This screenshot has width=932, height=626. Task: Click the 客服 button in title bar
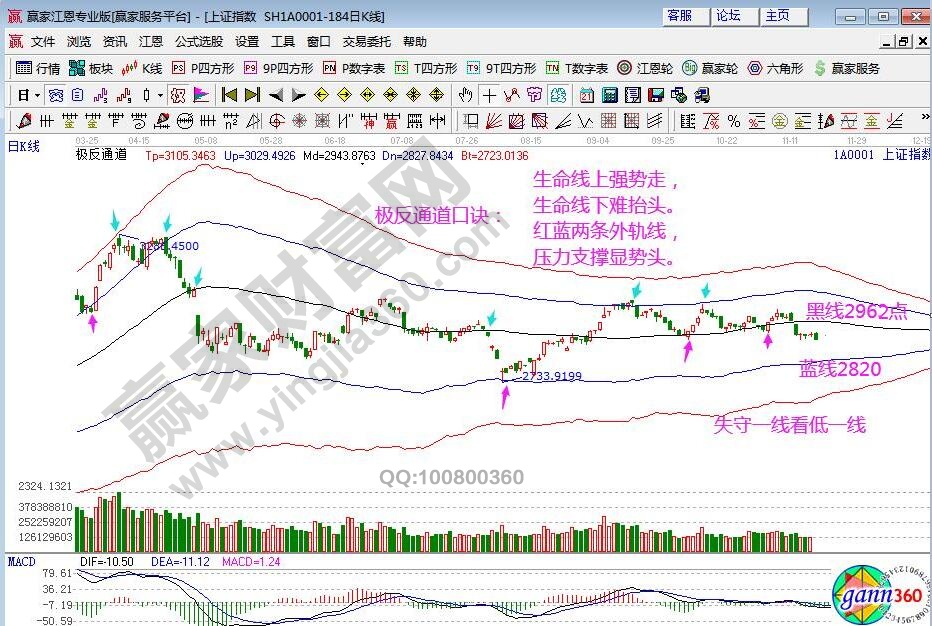tap(680, 16)
